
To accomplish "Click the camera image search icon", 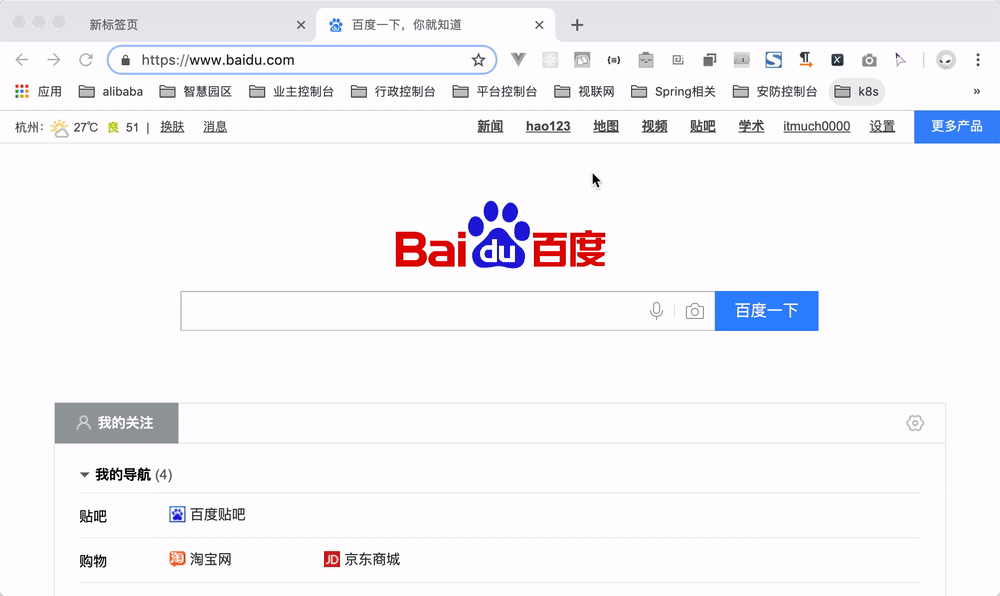I will tap(695, 311).
